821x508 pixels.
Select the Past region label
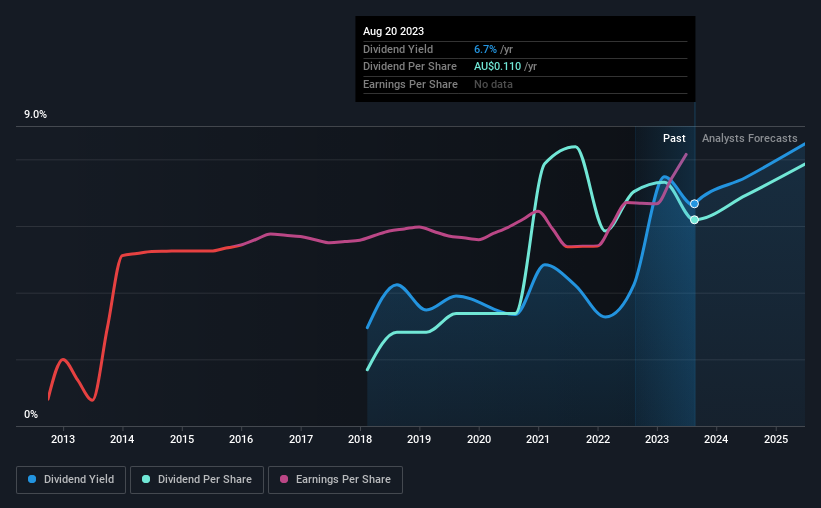tap(674, 138)
